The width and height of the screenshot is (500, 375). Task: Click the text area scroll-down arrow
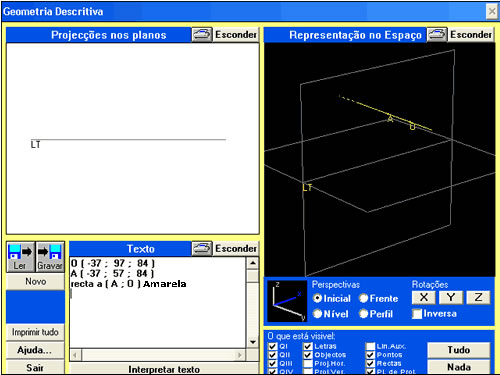(253, 342)
